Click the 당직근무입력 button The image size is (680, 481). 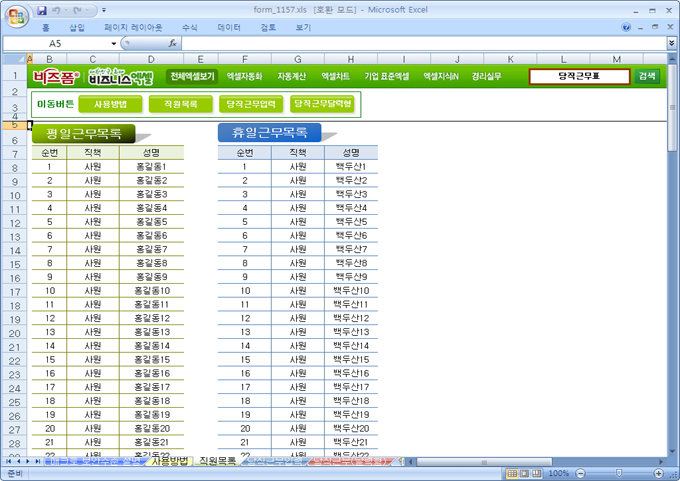(x=251, y=103)
